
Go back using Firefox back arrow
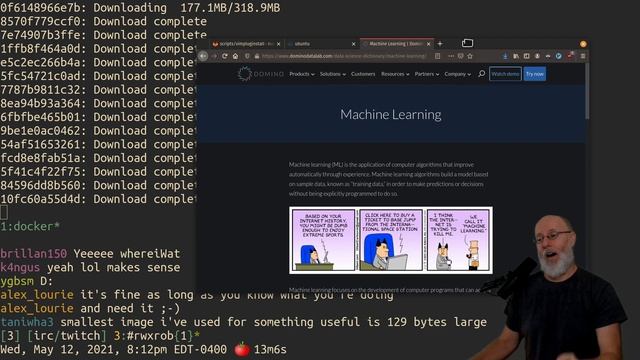[203, 56]
